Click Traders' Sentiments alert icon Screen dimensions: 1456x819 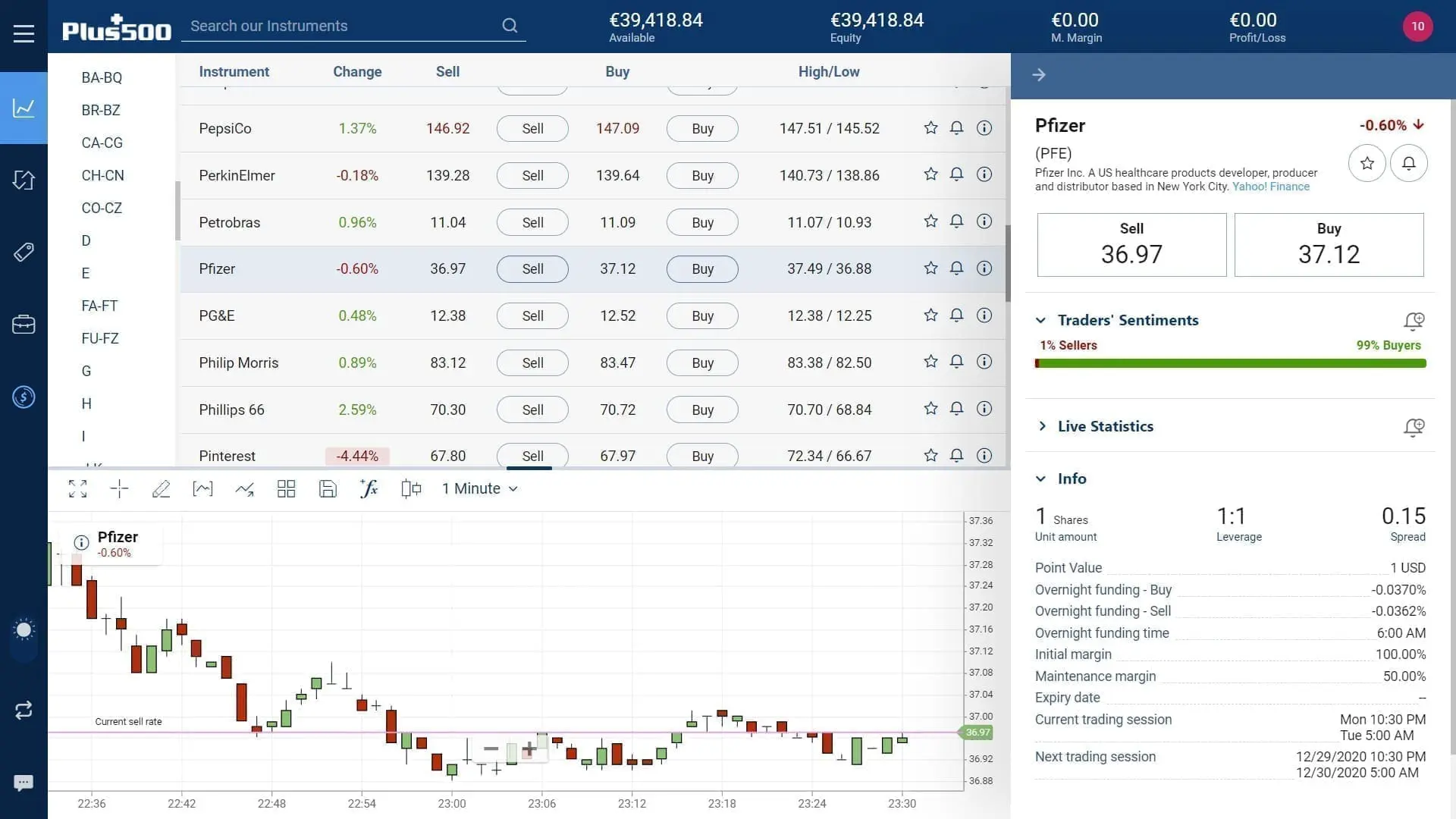coord(1414,321)
